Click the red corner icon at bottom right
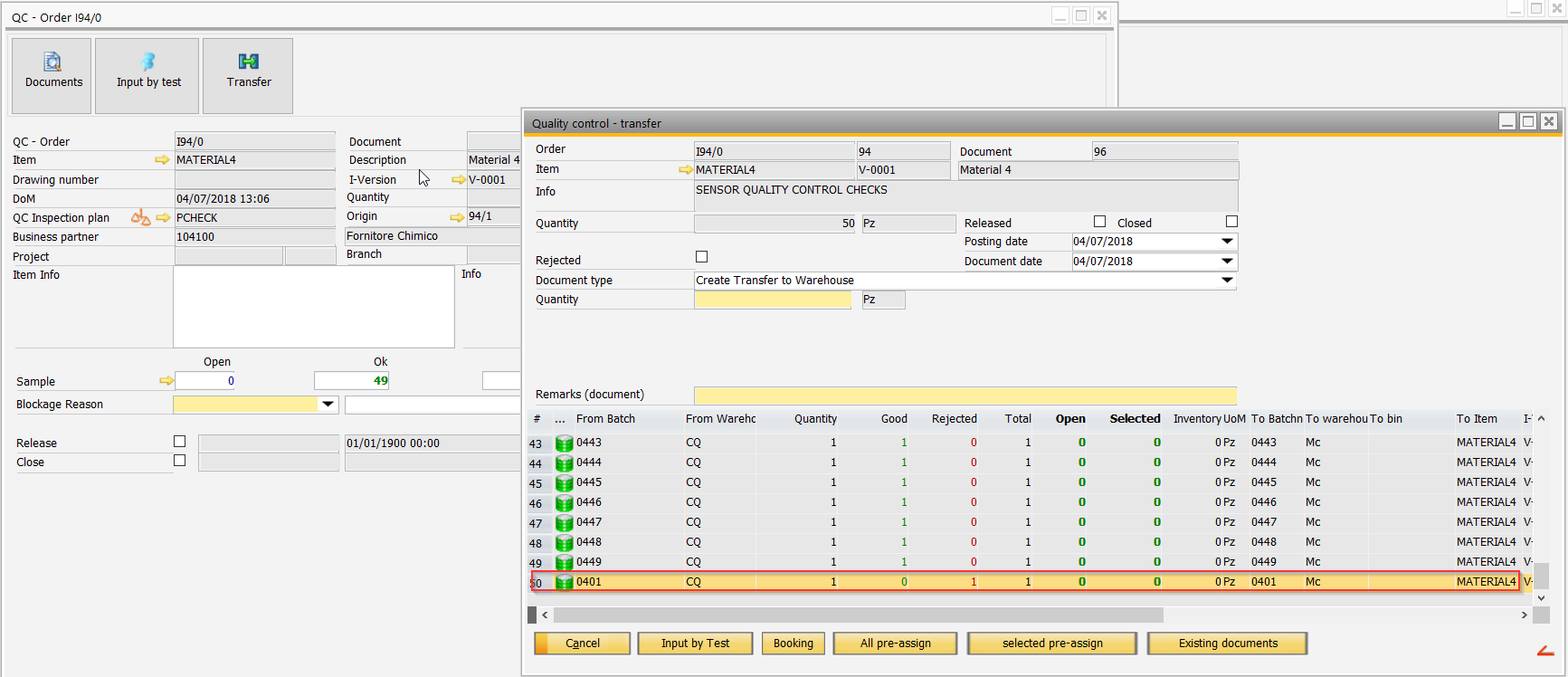 [1545, 651]
